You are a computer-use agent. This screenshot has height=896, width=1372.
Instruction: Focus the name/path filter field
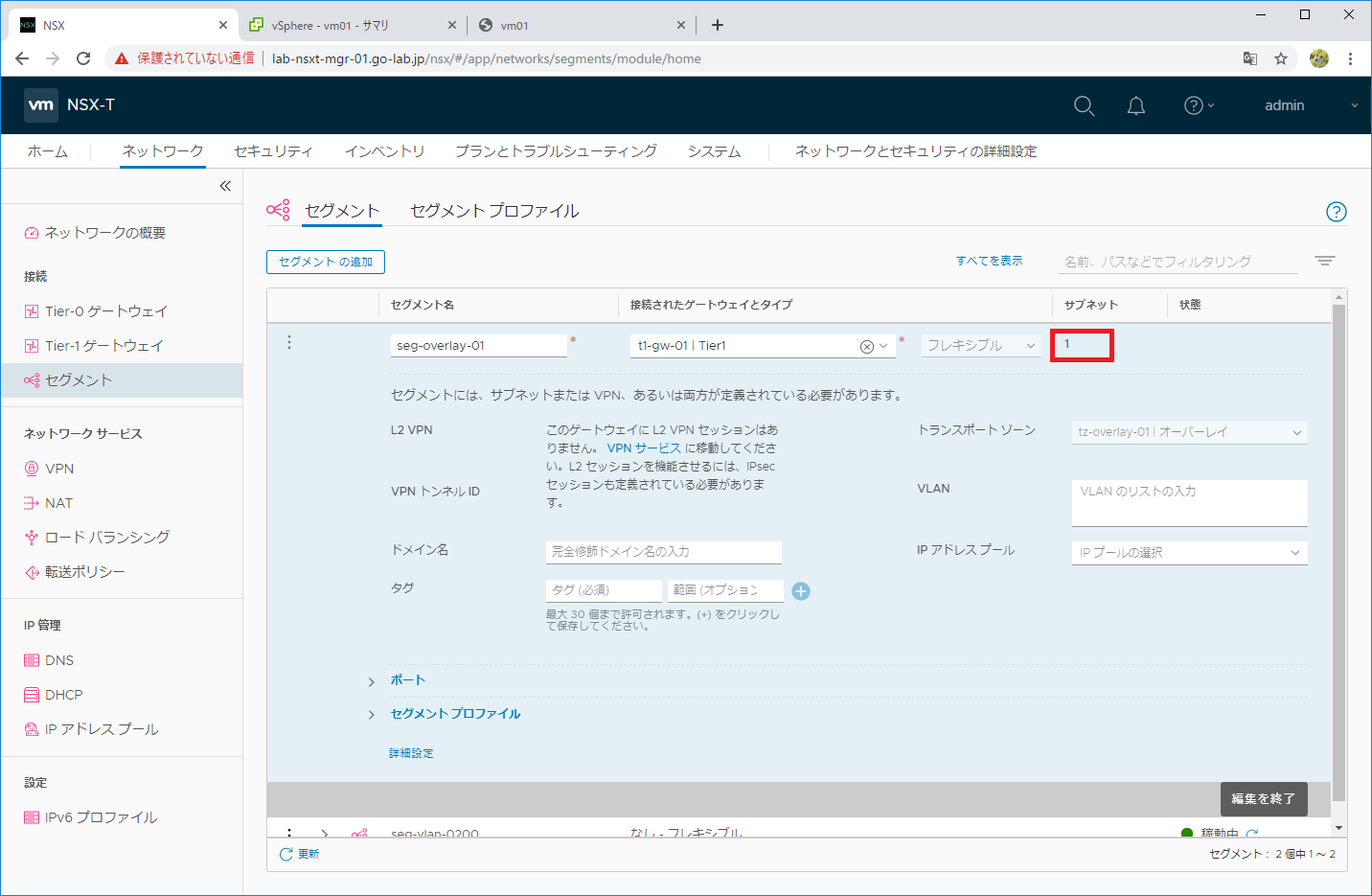pyautogui.click(x=1178, y=262)
